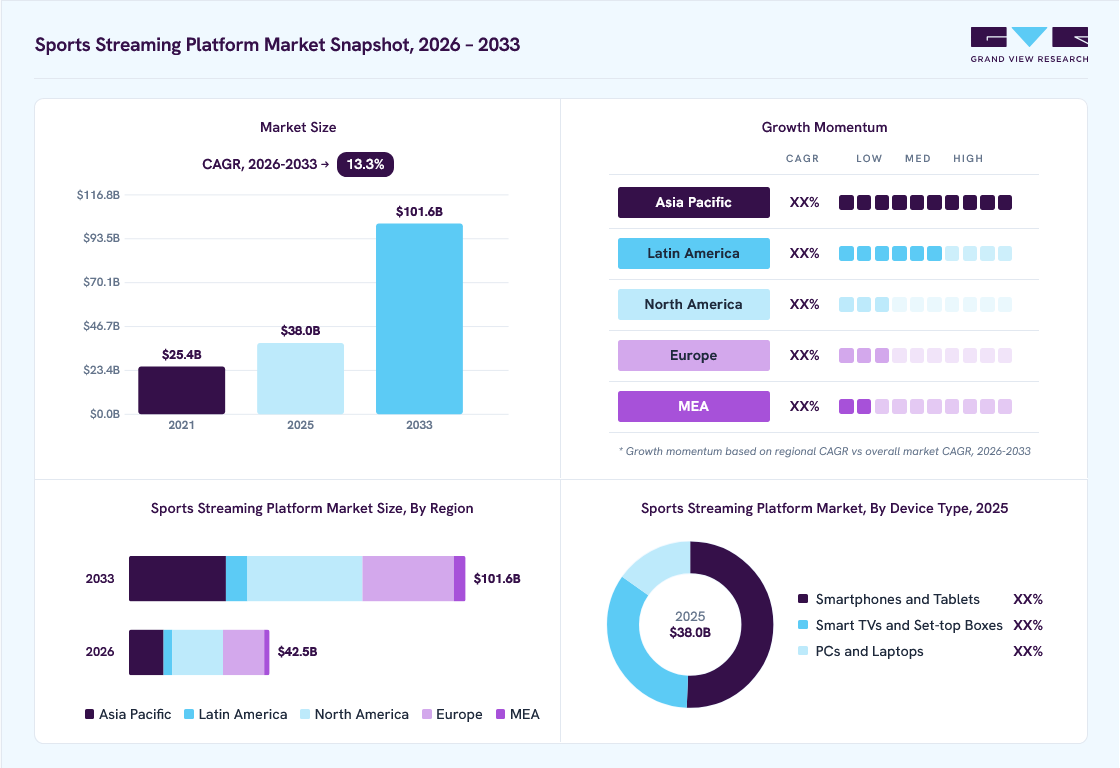
Task: Click the Grand View Research logo
Action: pyautogui.click(x=1029, y=45)
